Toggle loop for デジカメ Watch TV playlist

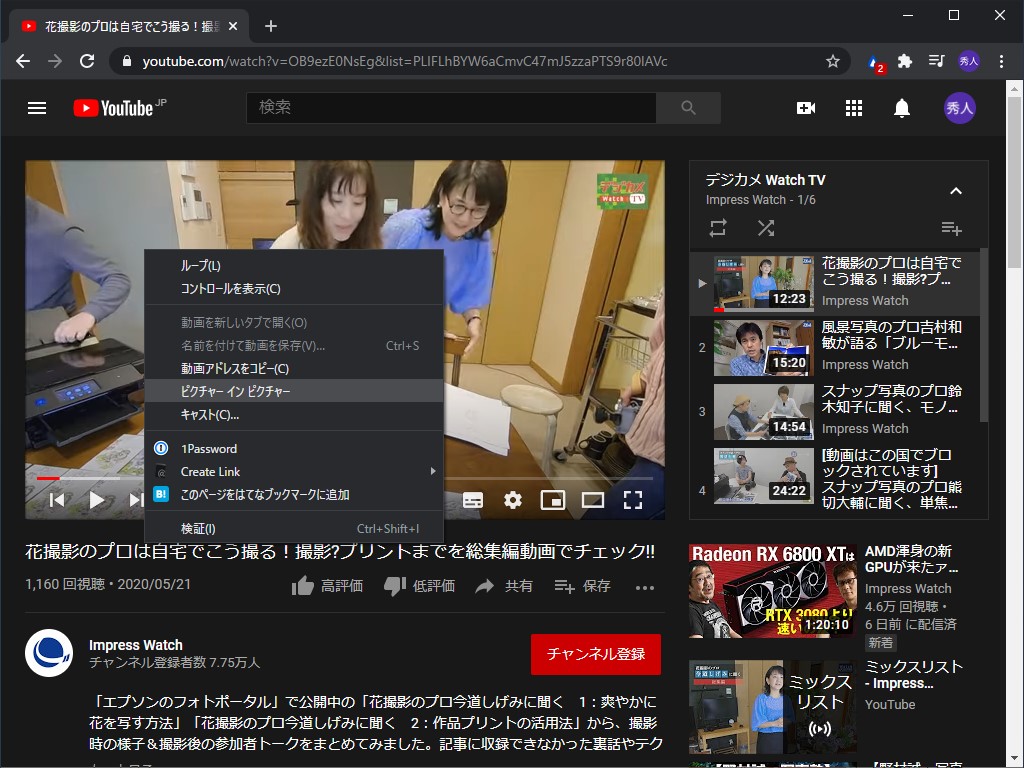point(717,228)
